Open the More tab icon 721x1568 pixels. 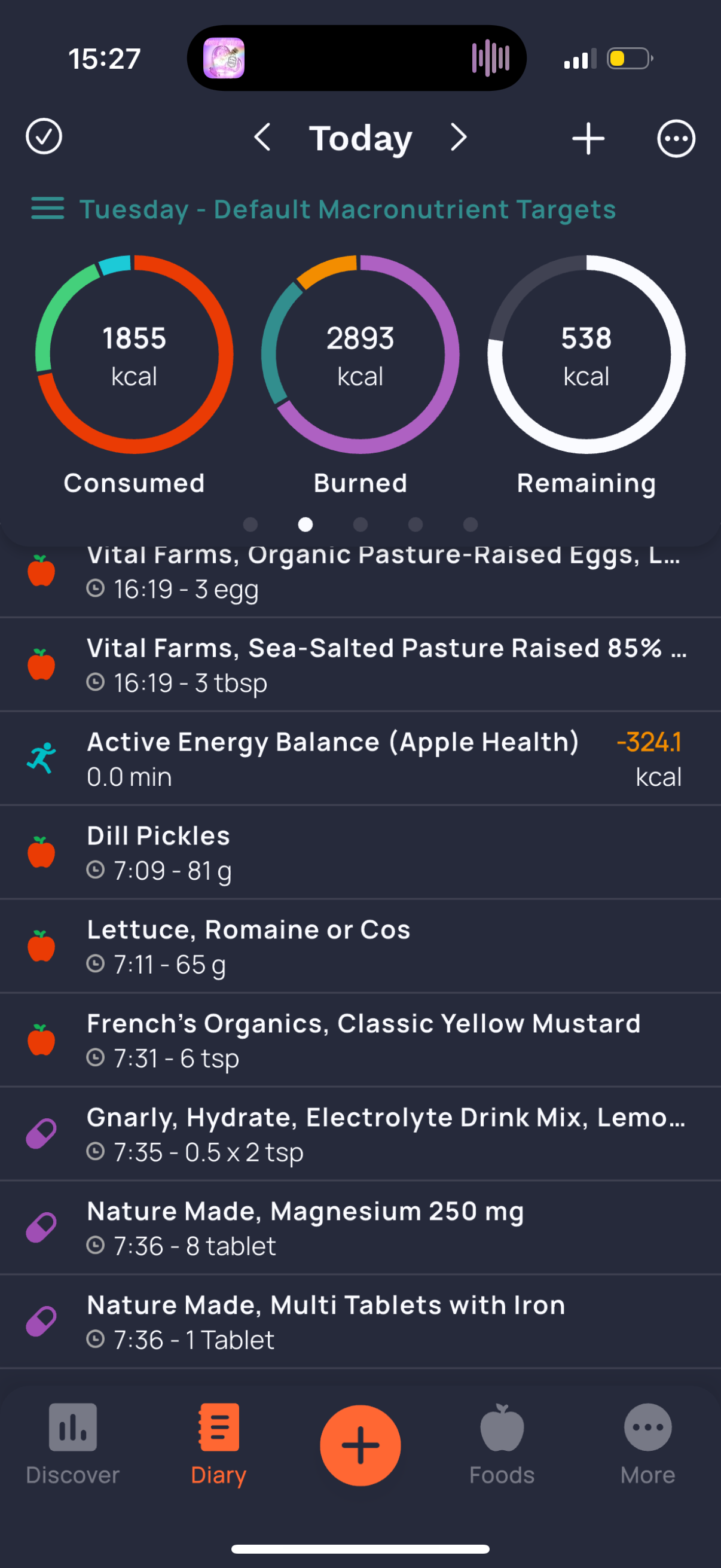pyautogui.click(x=647, y=1427)
